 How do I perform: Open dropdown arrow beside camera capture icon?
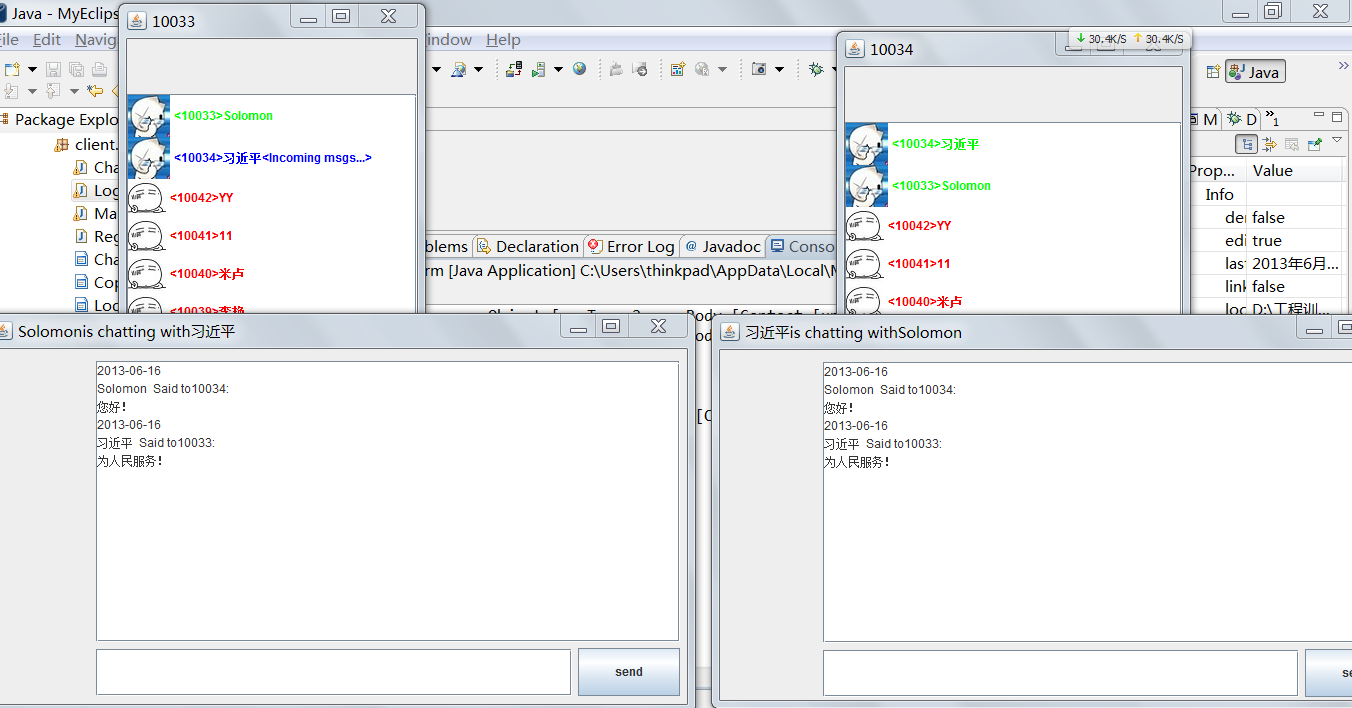tap(779, 70)
